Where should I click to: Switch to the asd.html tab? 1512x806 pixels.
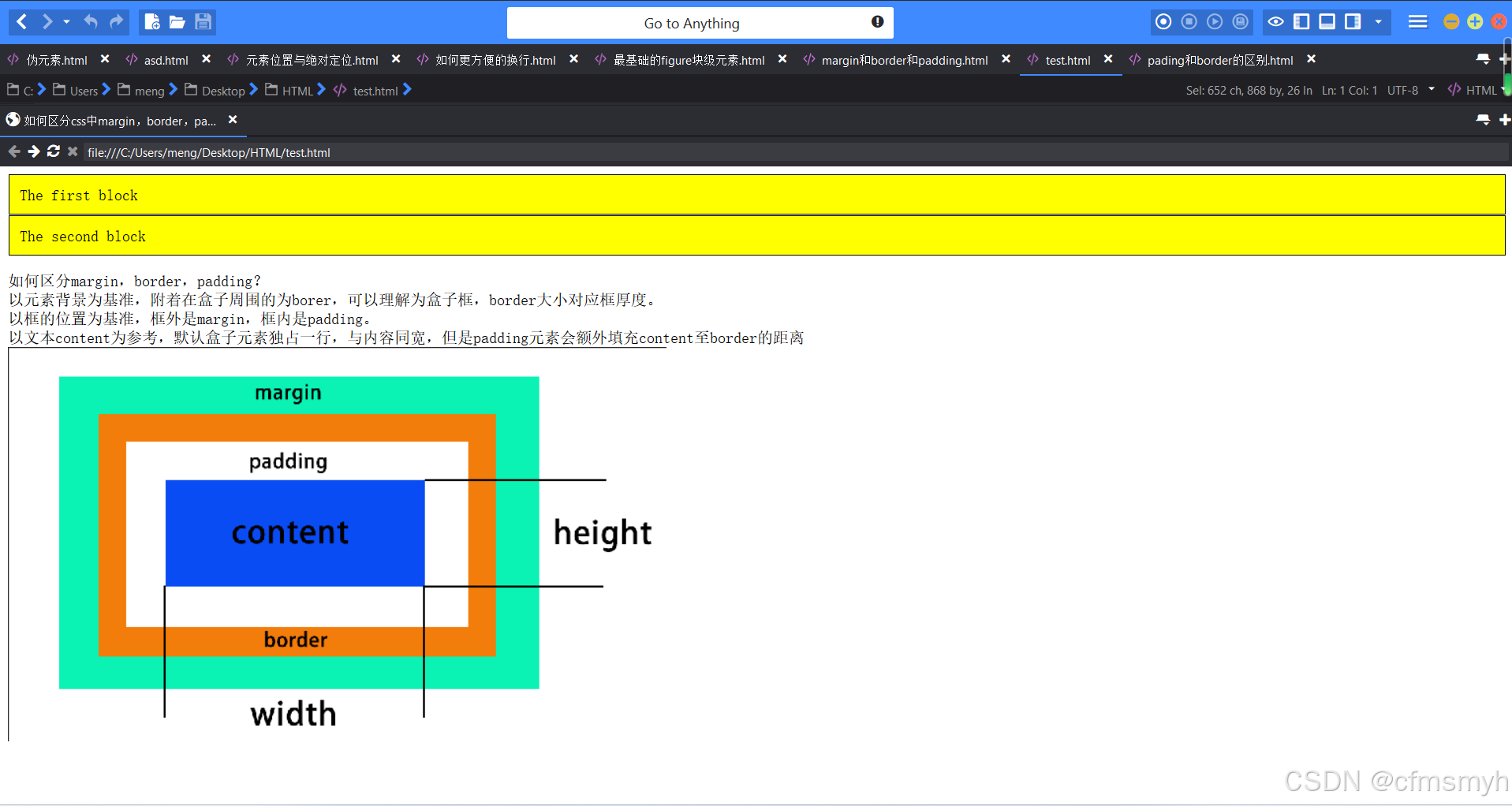166,59
